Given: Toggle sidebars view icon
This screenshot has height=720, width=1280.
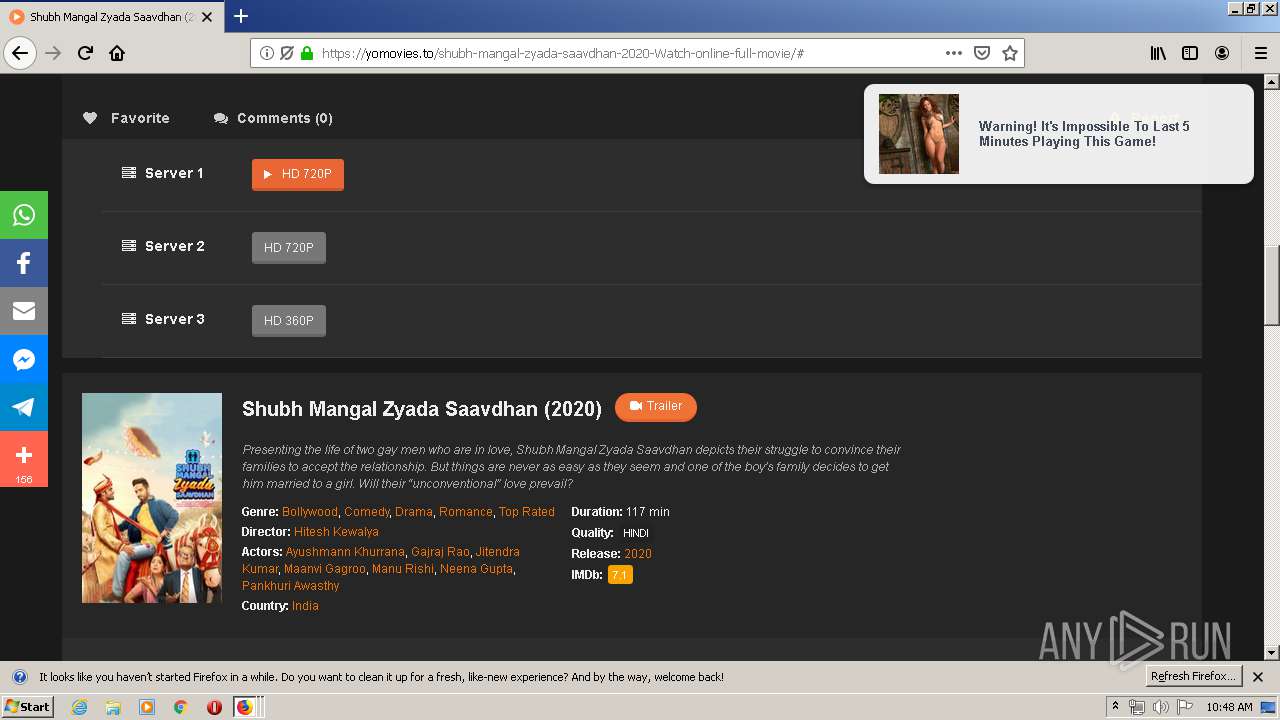Looking at the screenshot, I should [1190, 53].
